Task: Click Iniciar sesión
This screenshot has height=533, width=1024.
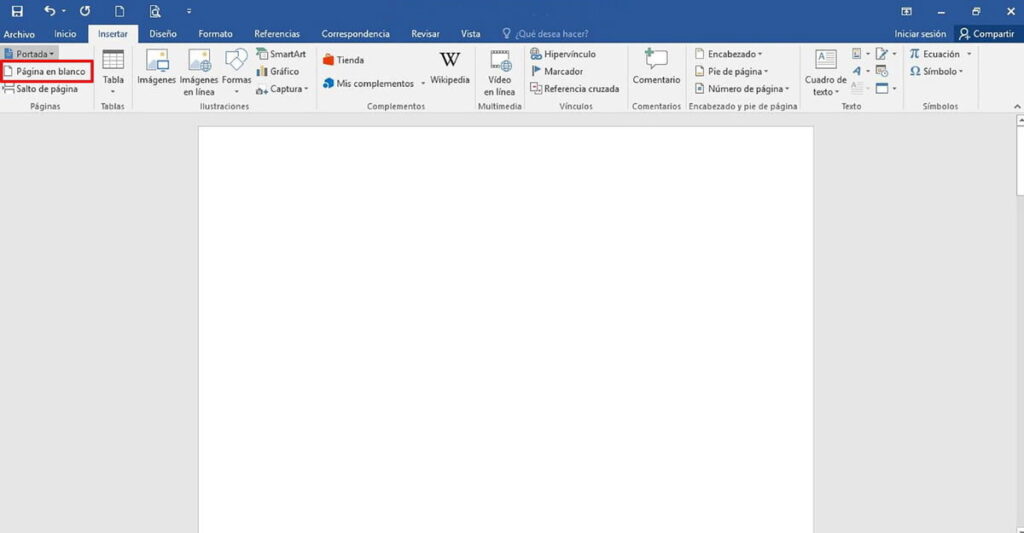Action: click(920, 34)
